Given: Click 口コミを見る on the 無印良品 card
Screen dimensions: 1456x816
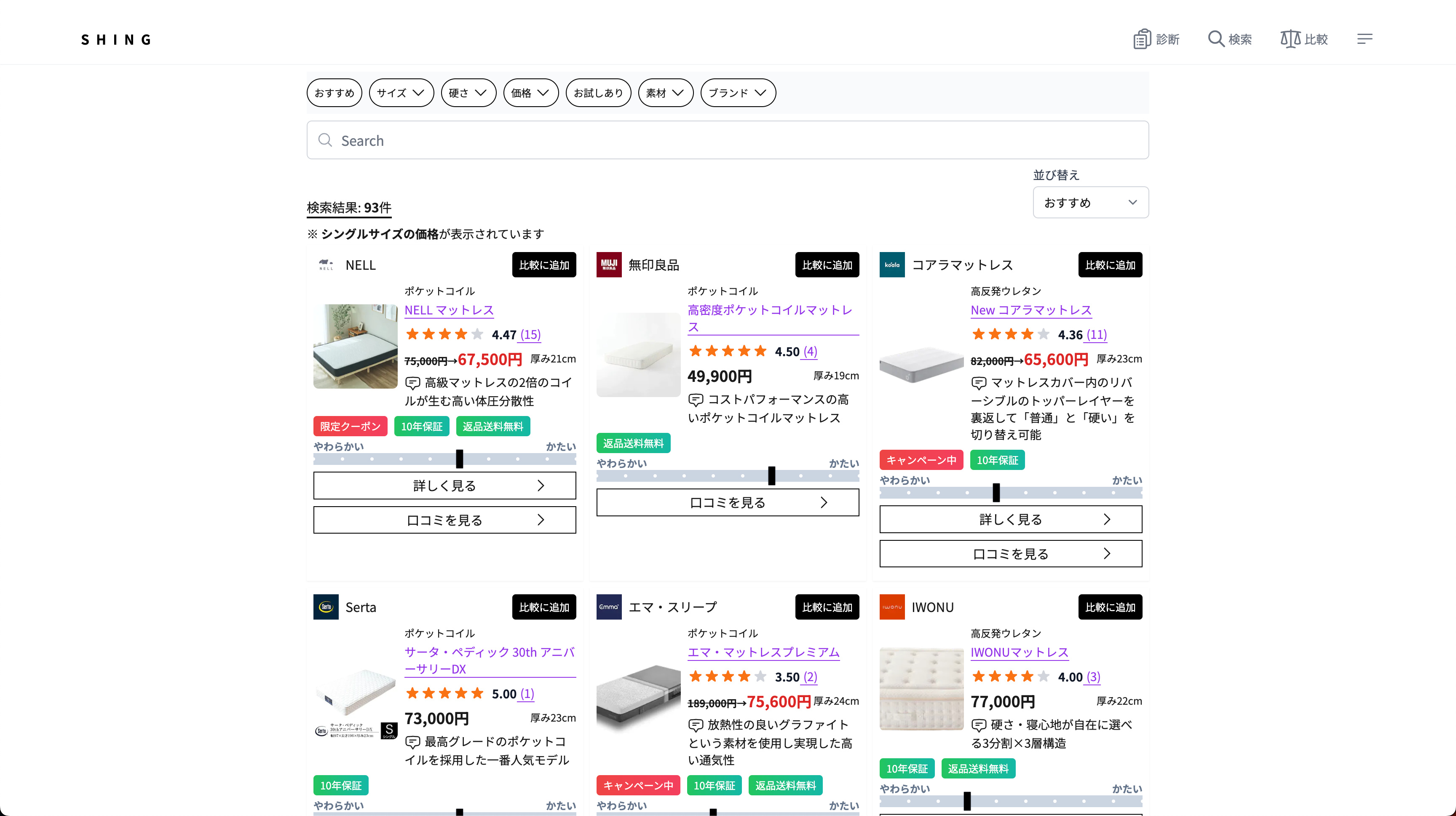Looking at the screenshot, I should click(x=728, y=503).
